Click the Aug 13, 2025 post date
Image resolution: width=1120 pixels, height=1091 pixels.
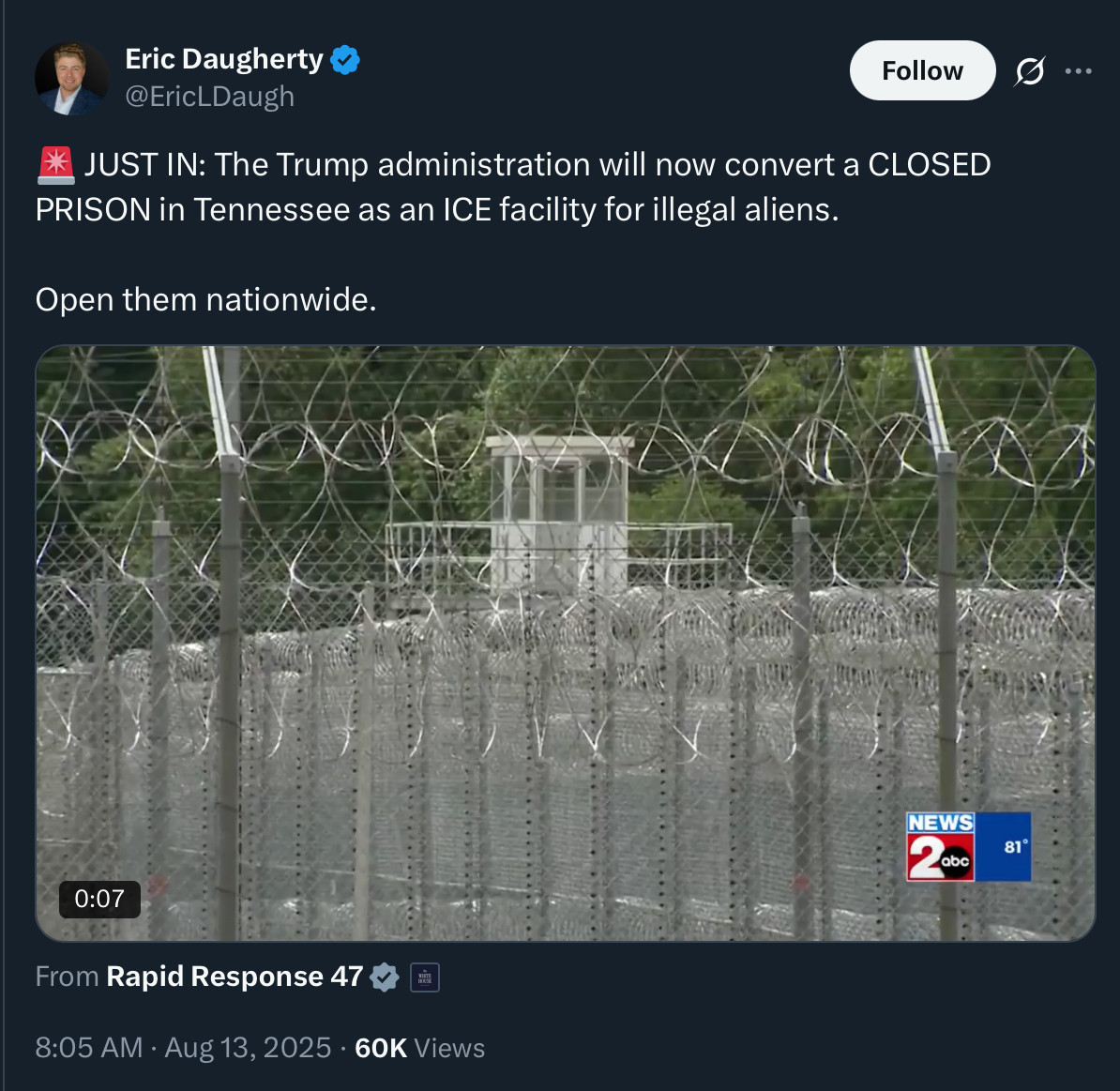click(248, 1048)
